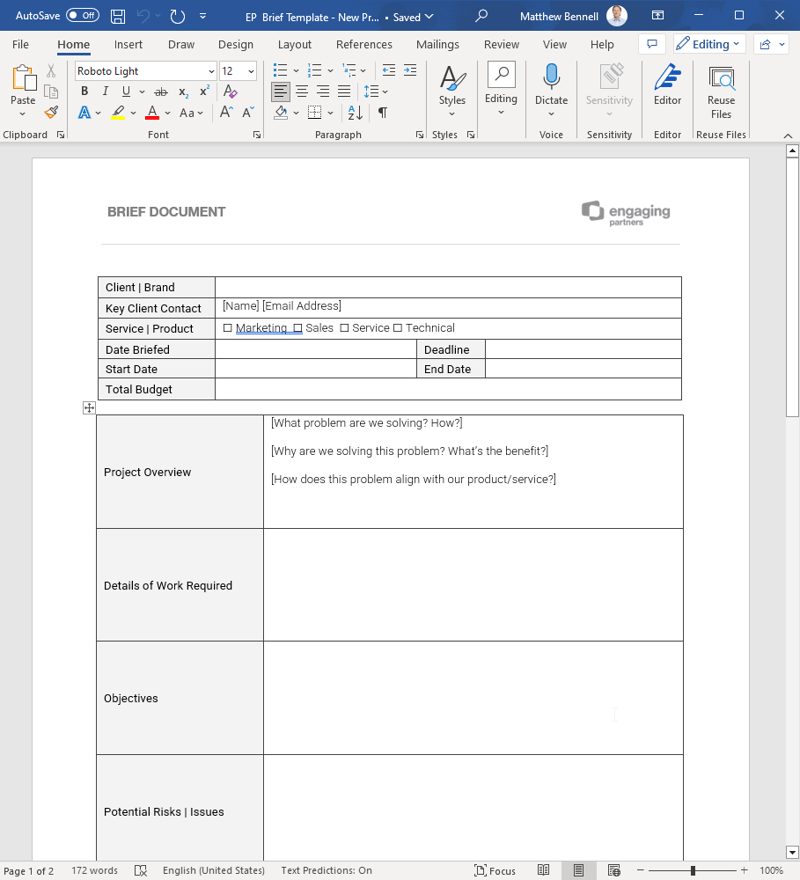This screenshot has height=880, width=800.
Task: Check the Marketing checkbox
Action: [227, 328]
